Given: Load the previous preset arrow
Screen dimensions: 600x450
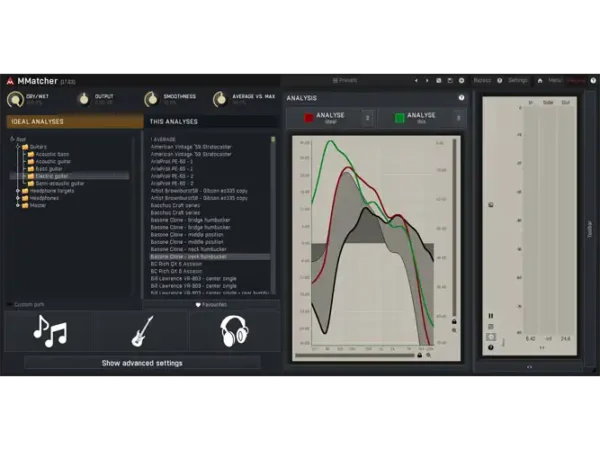Looking at the screenshot, I should coord(416,80).
